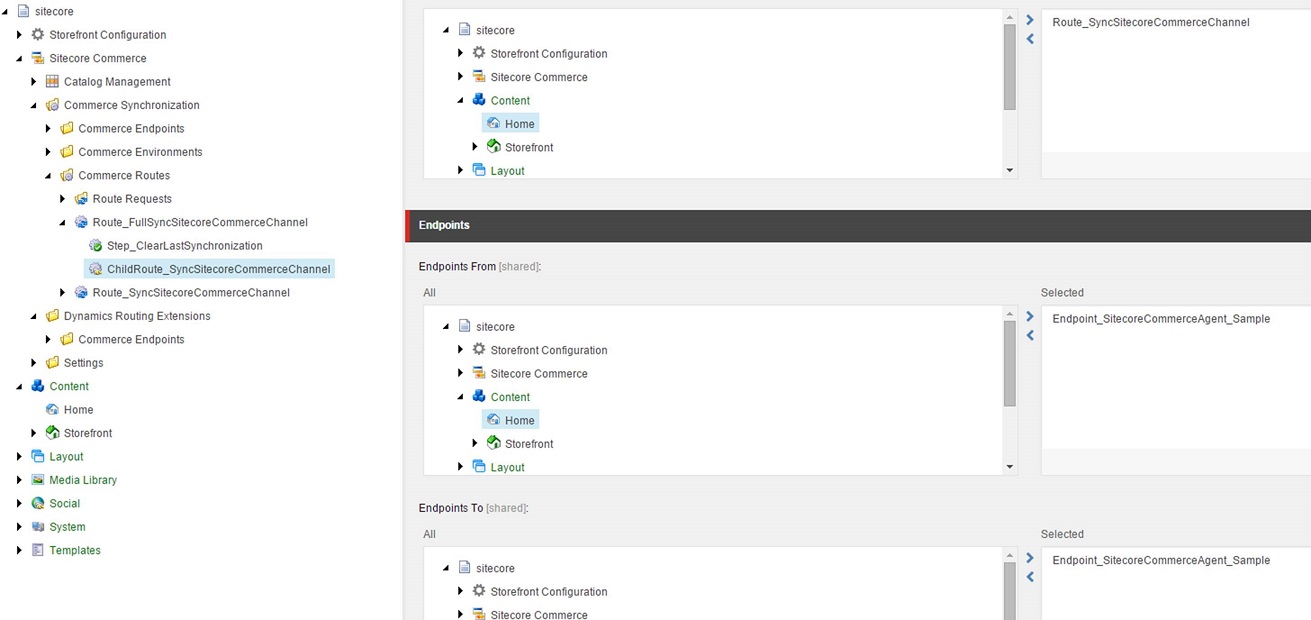Viewport: 1311px width, 620px height.
Task: Click the Home icon in left tree
Action: pos(53,409)
